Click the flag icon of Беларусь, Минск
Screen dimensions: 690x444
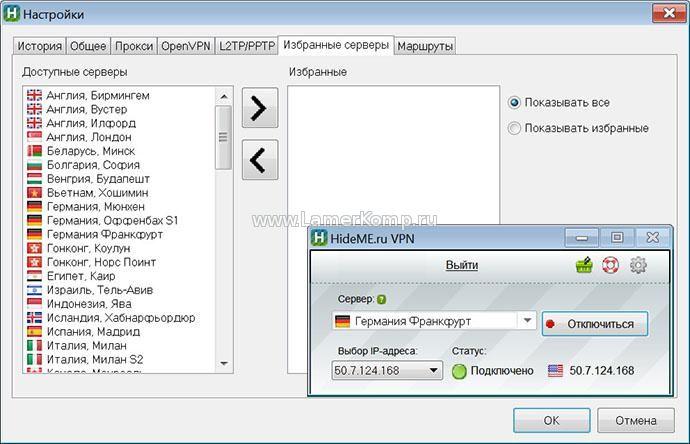(34, 151)
